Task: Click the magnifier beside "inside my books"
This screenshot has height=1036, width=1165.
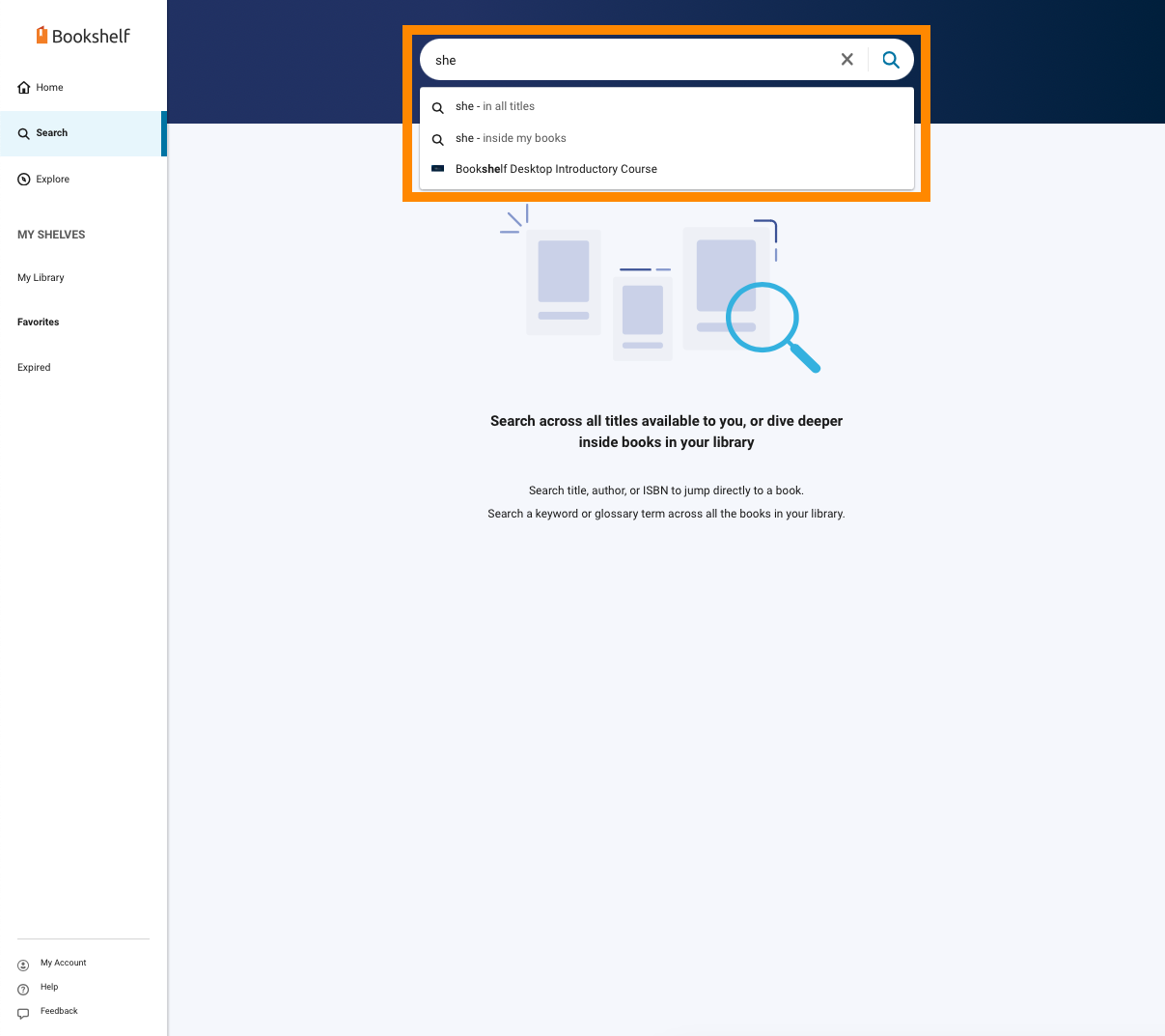Action: coord(437,139)
